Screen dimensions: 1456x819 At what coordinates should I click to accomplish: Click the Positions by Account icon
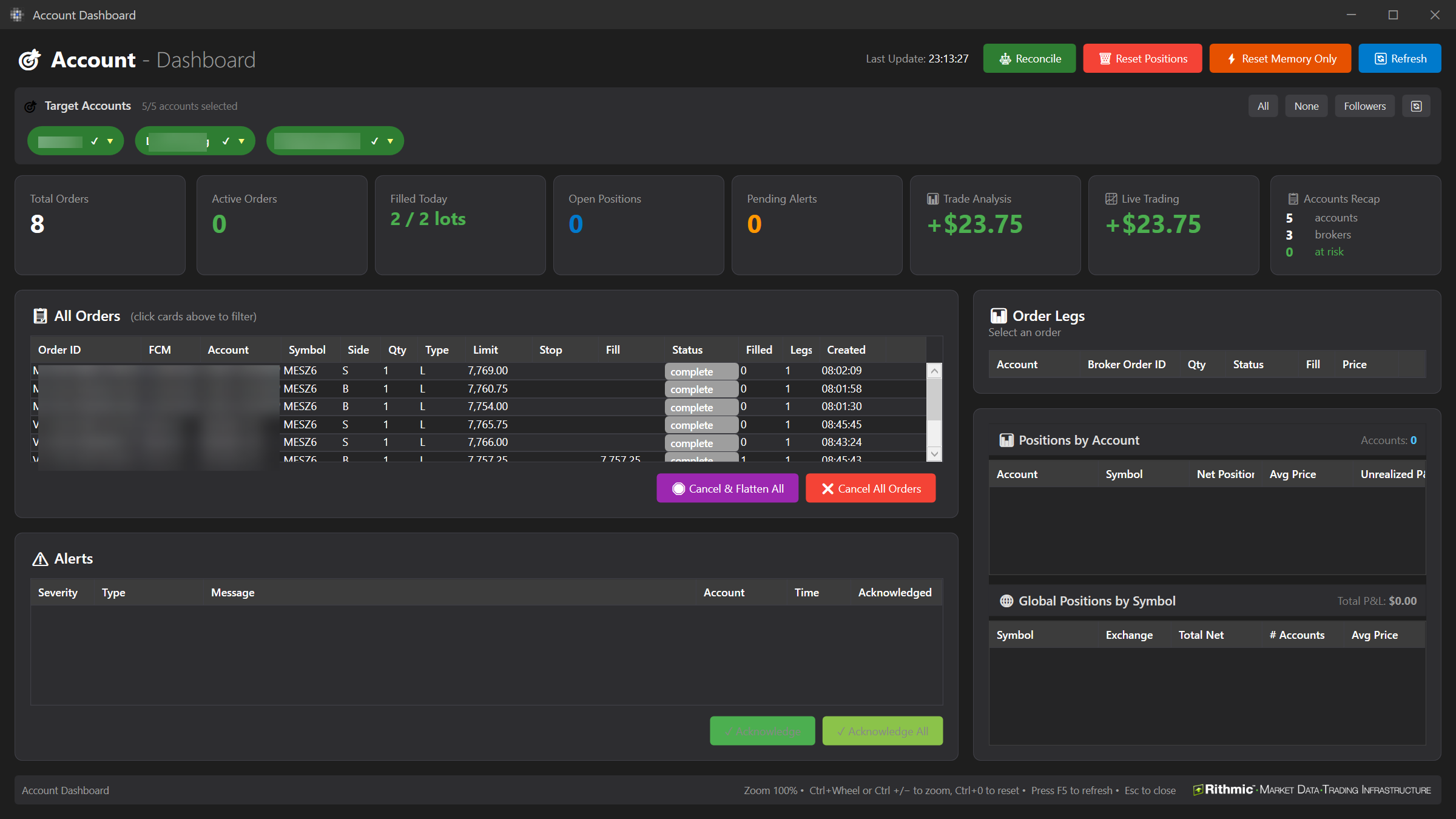coord(1006,440)
